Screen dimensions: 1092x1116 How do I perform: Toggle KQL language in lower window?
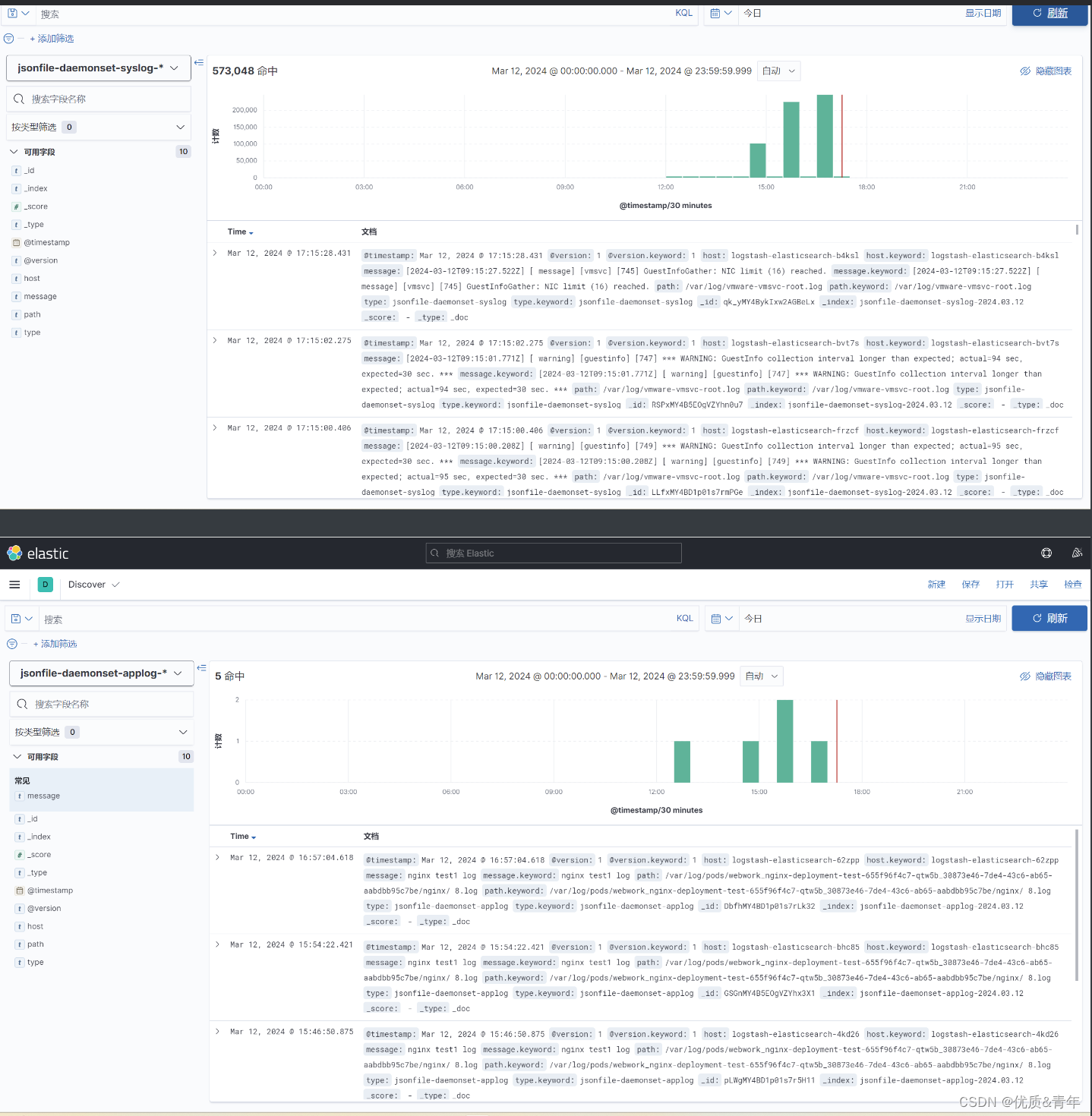(x=685, y=619)
